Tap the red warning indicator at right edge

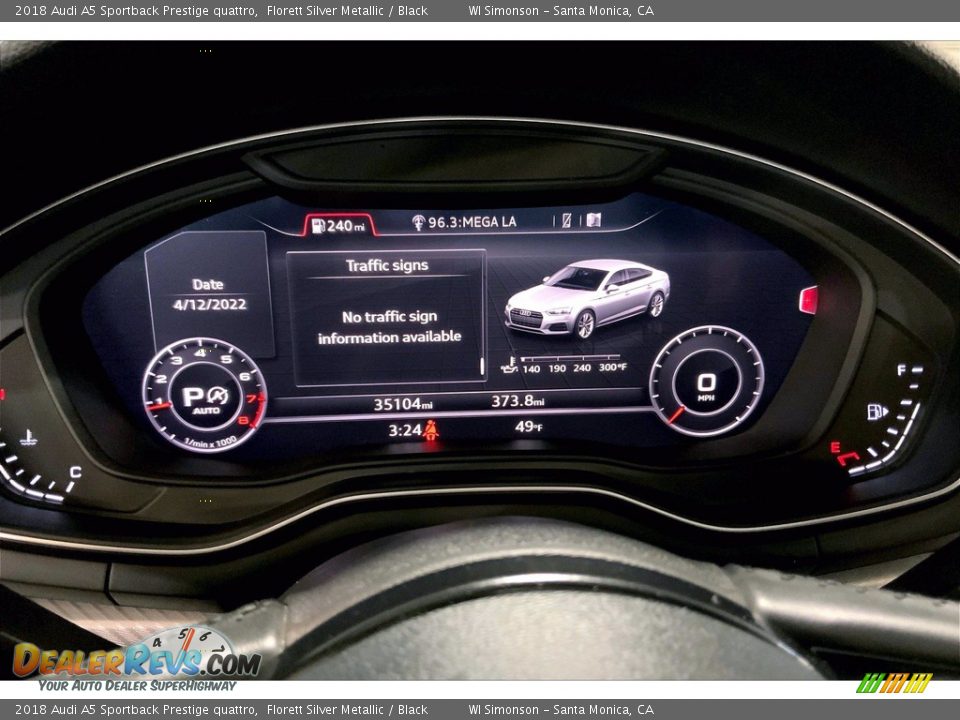[808, 301]
